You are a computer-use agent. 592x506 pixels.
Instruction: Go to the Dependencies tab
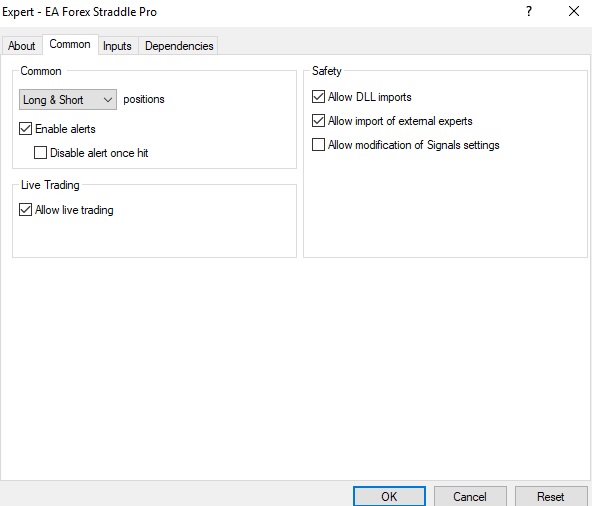tap(179, 46)
